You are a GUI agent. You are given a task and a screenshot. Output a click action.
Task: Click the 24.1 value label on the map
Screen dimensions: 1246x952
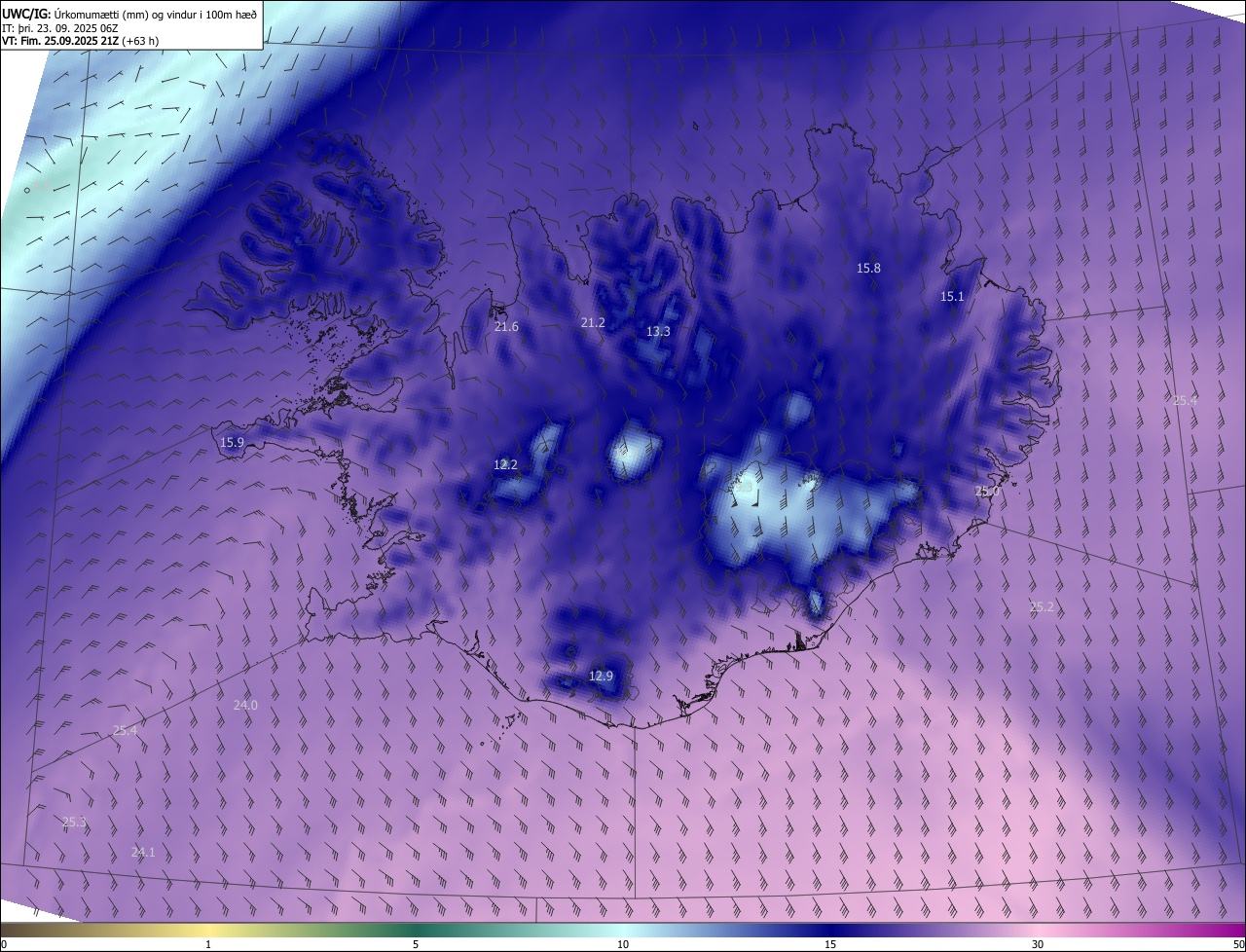pyautogui.click(x=143, y=853)
